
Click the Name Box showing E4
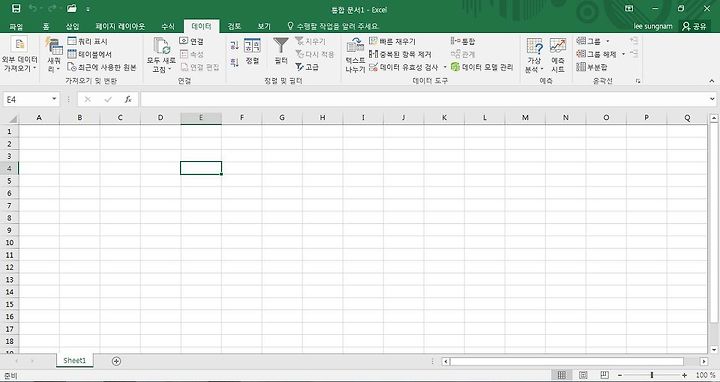coord(27,99)
